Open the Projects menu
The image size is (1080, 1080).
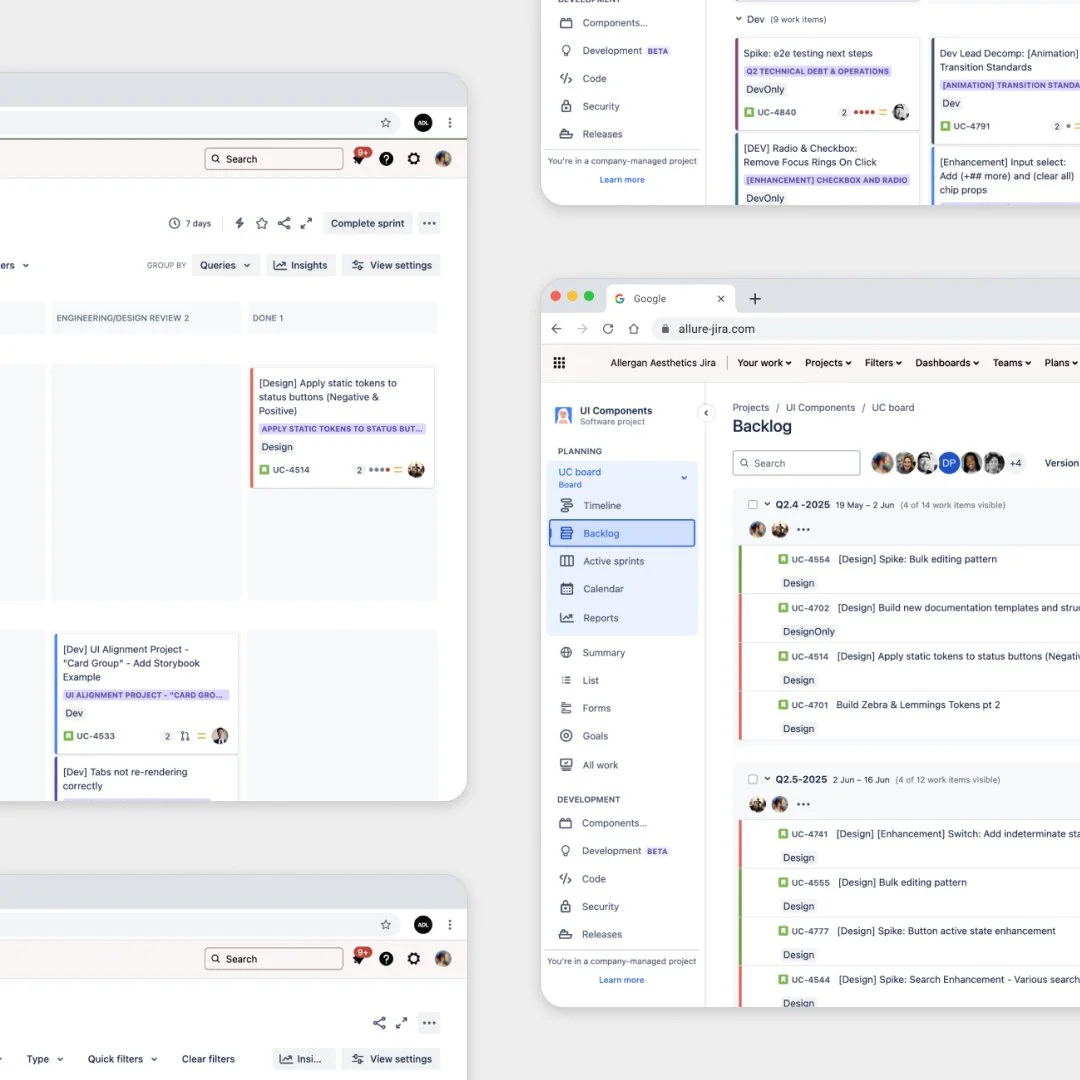pos(828,363)
